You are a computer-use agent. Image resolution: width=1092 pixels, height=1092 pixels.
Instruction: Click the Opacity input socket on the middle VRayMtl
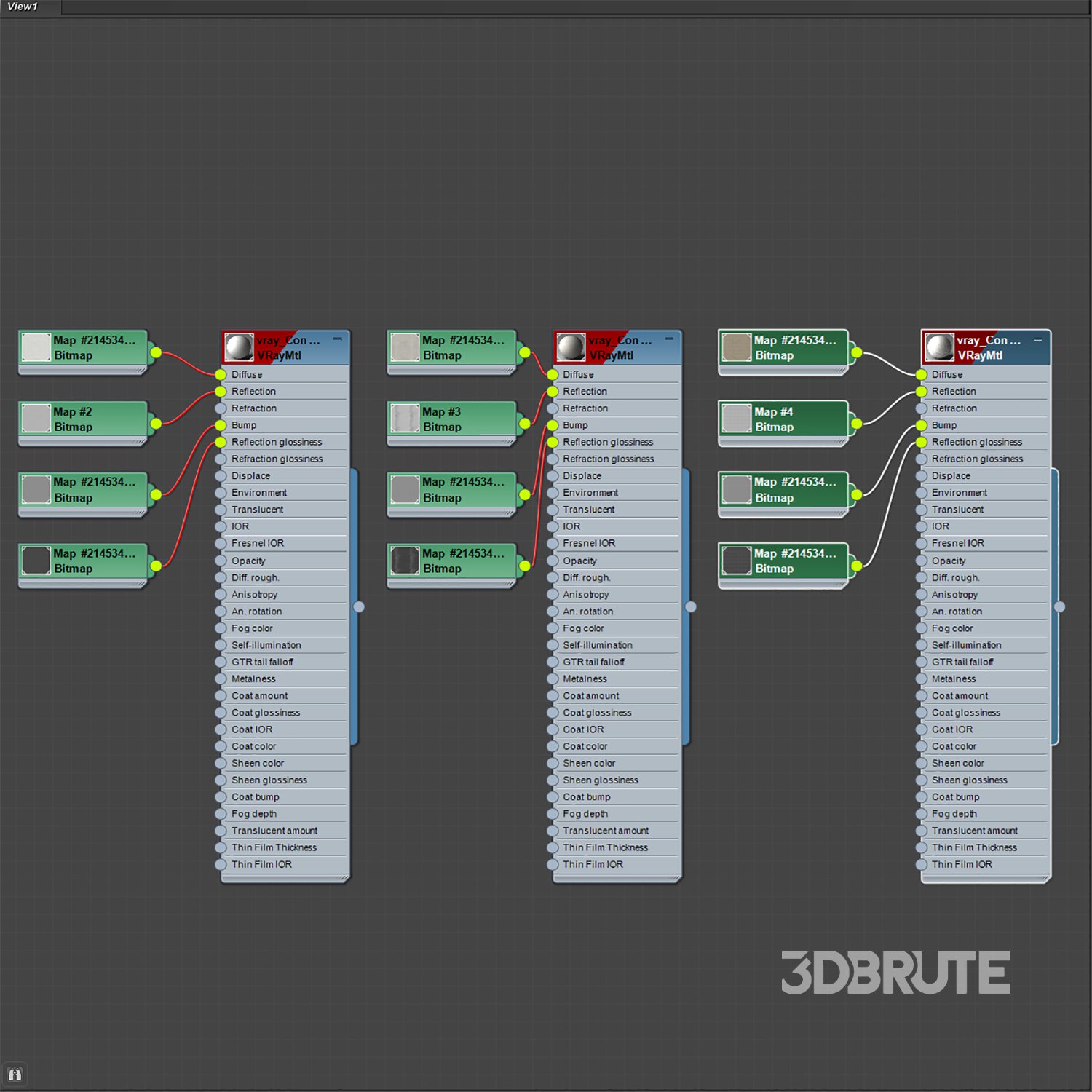pyautogui.click(x=553, y=561)
